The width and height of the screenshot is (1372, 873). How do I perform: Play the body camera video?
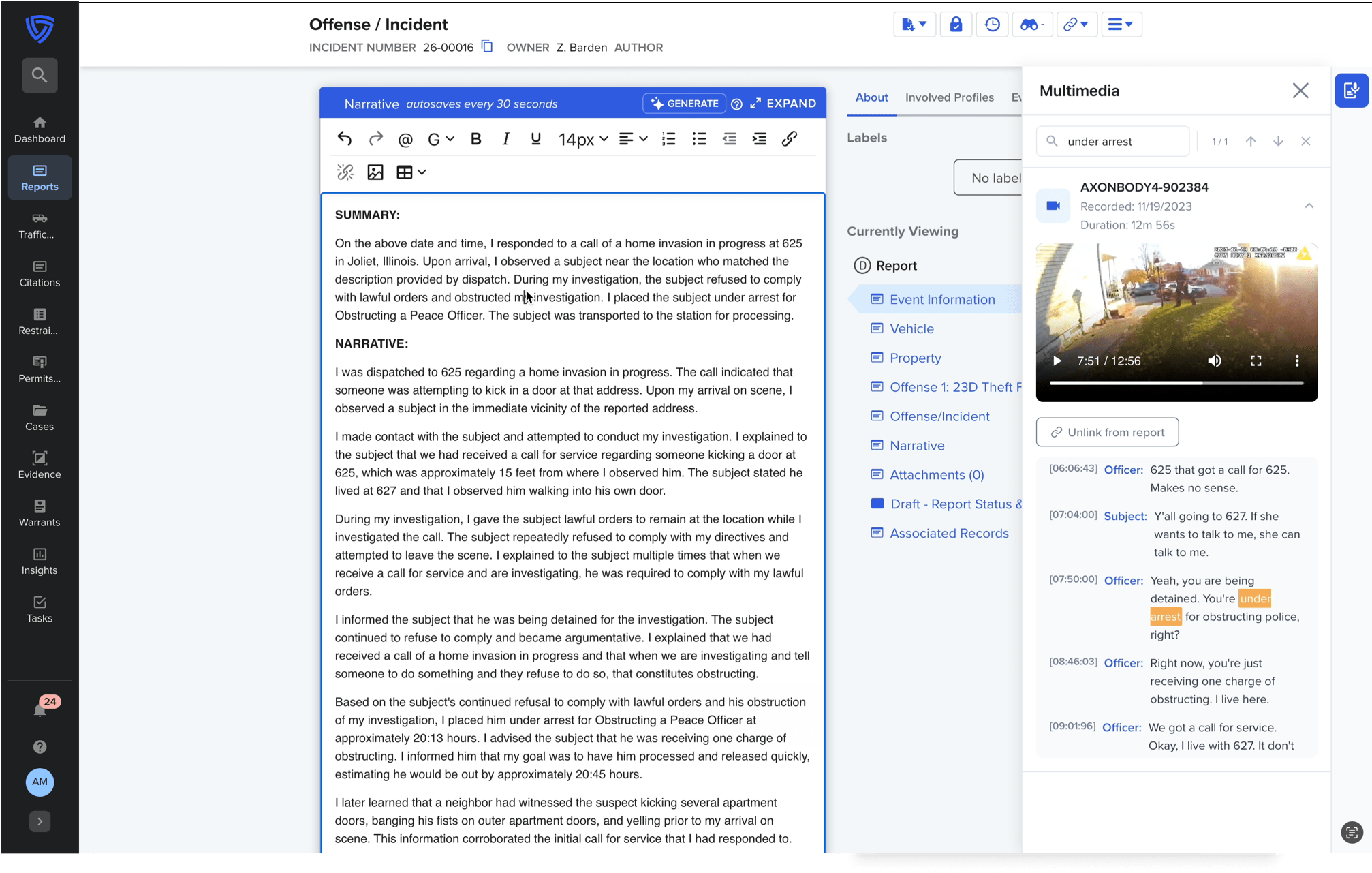1057,361
